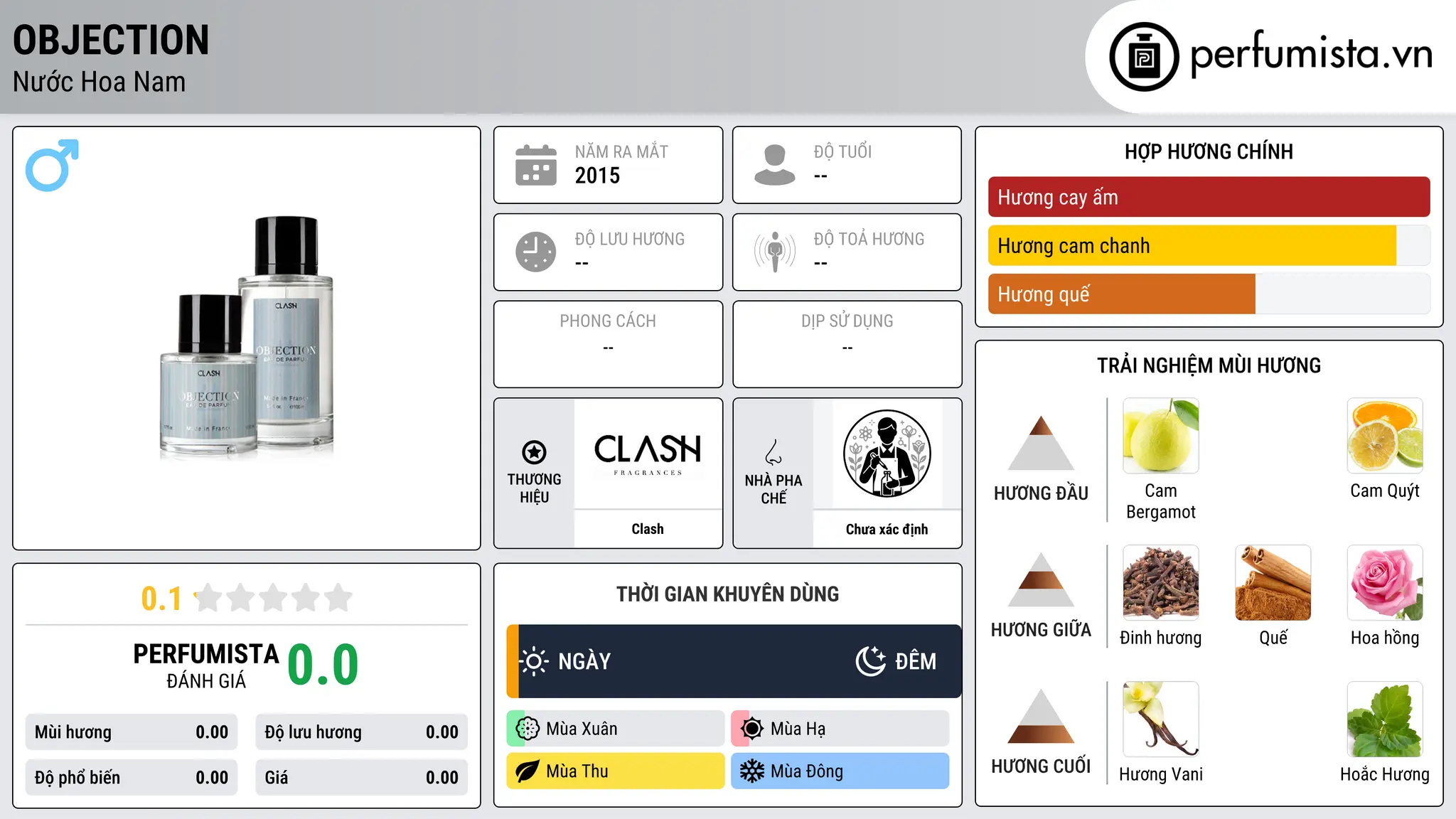Click the Thời gian khuyên dùng heading
This screenshot has height=819, width=1456.
(727, 594)
